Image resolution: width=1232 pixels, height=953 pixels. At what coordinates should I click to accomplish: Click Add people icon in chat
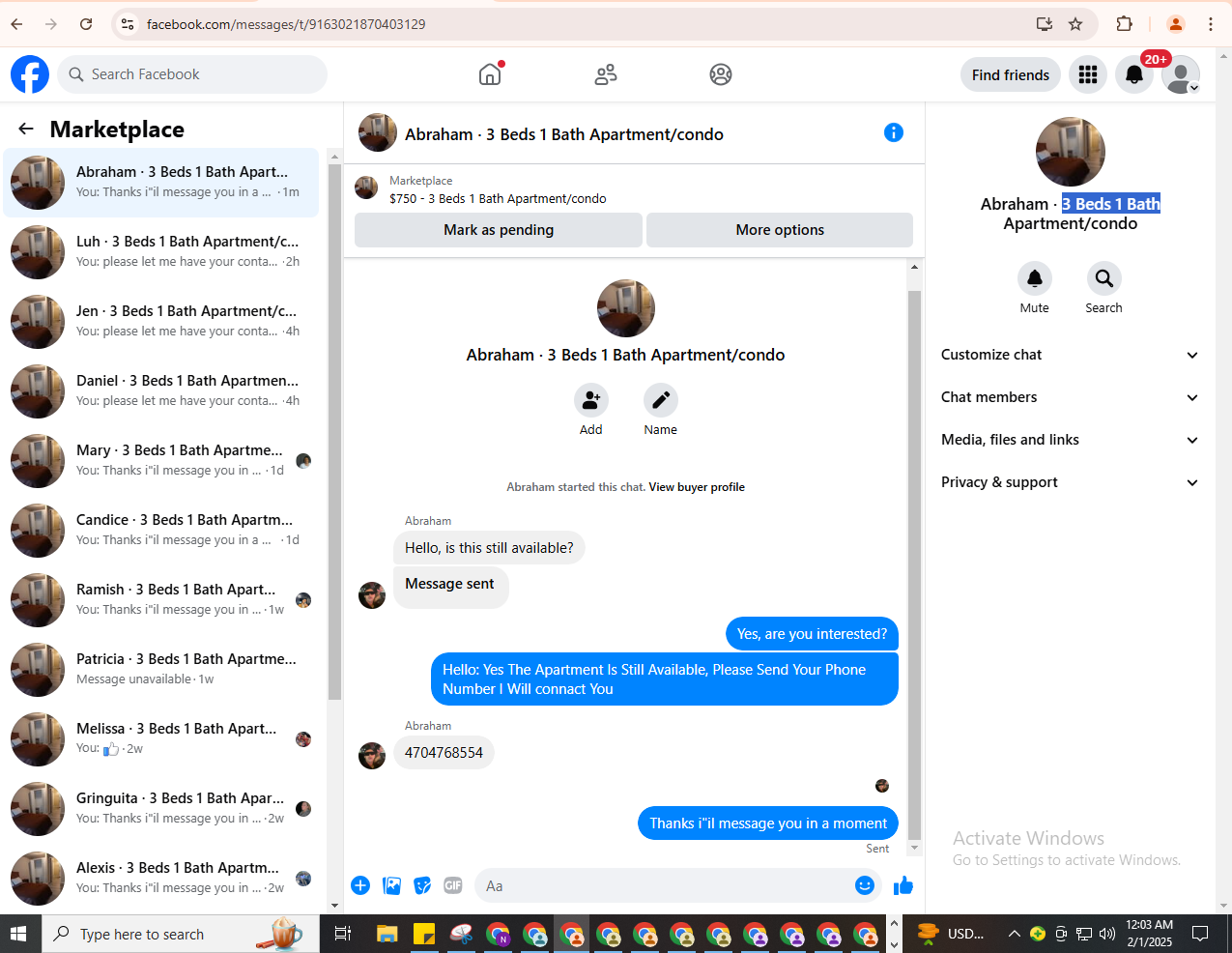pos(591,400)
